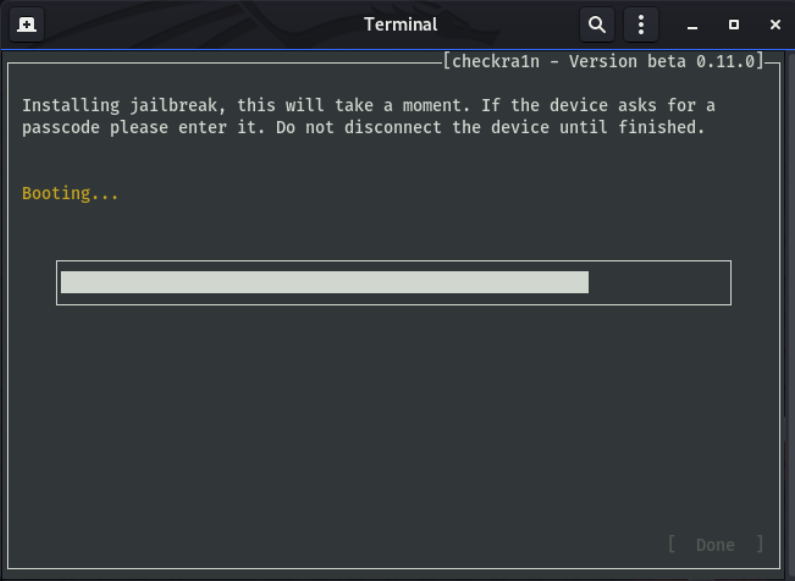Image resolution: width=795 pixels, height=581 pixels.
Task: Select the greyed-out Done button
Action: pos(715,545)
